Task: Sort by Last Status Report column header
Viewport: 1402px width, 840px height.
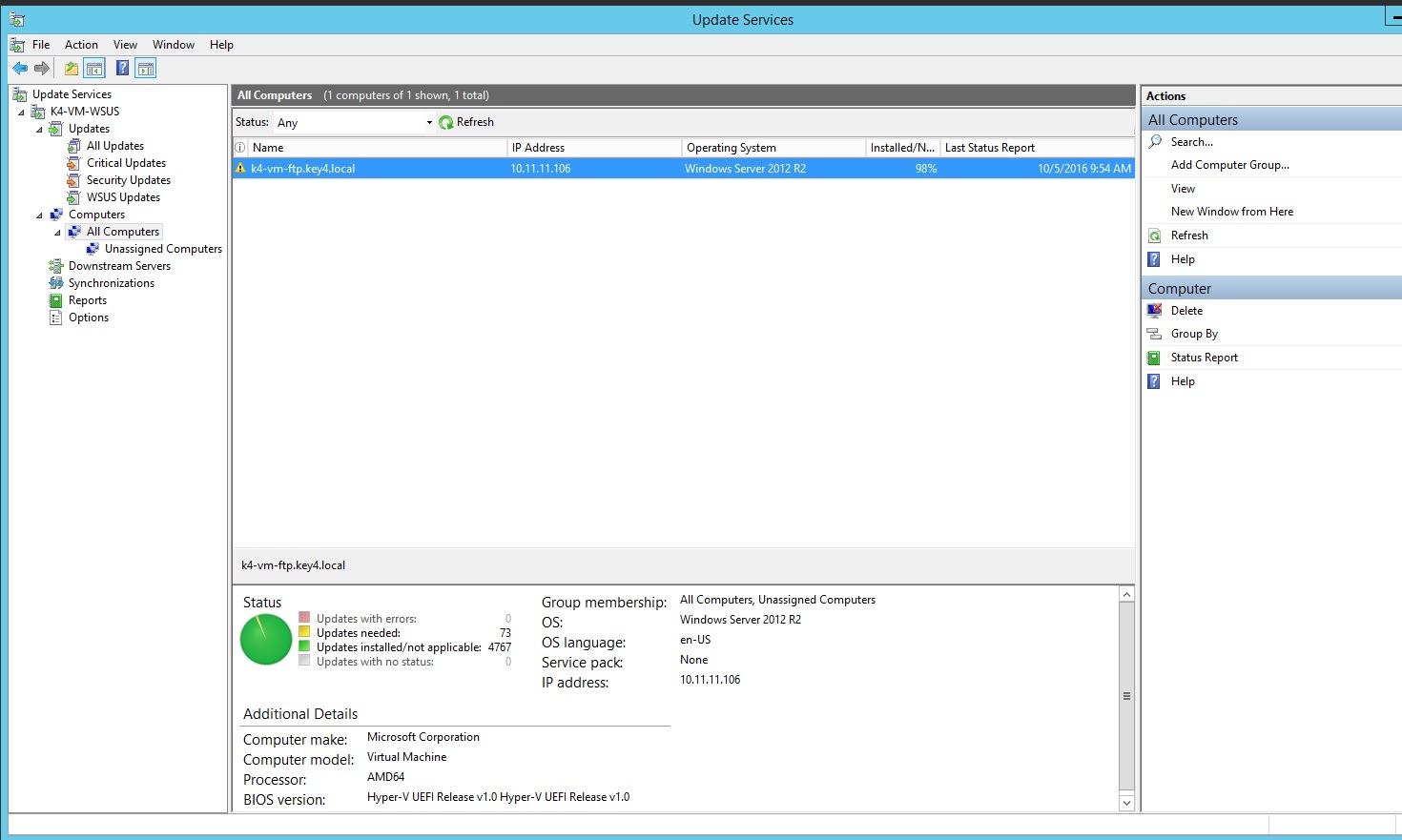Action: pyautogui.click(x=1037, y=148)
